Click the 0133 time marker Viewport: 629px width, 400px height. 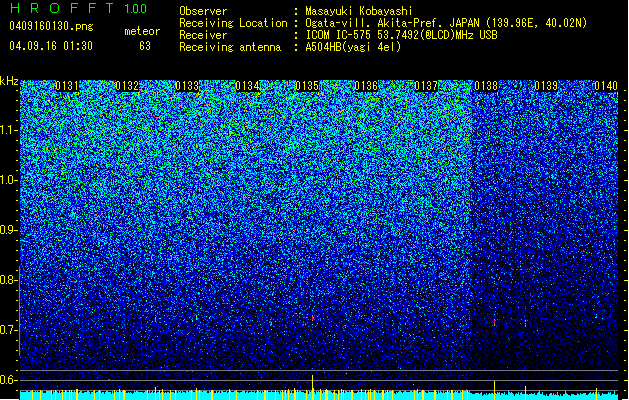coord(187,86)
